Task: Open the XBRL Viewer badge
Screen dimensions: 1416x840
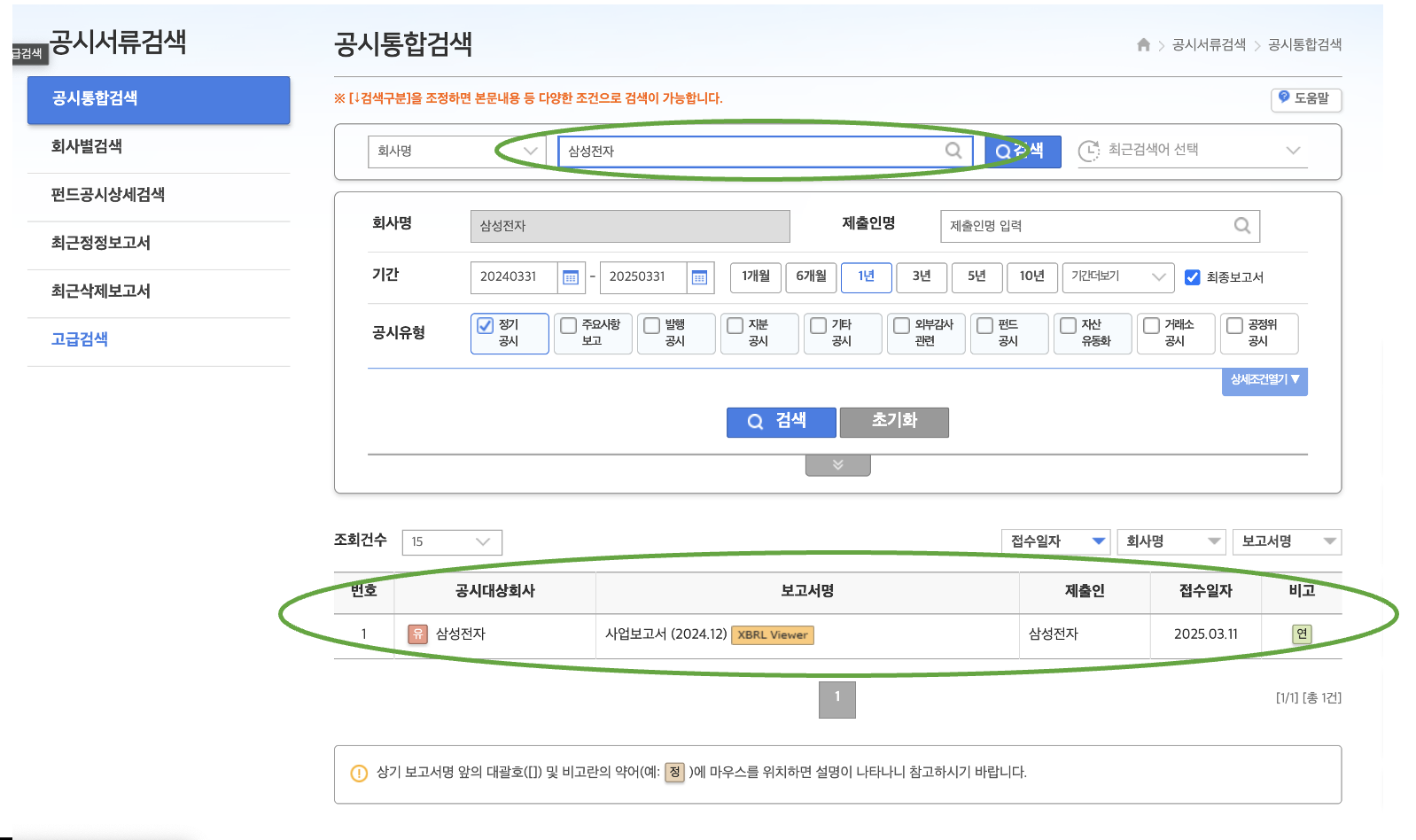Action: pyautogui.click(x=773, y=634)
